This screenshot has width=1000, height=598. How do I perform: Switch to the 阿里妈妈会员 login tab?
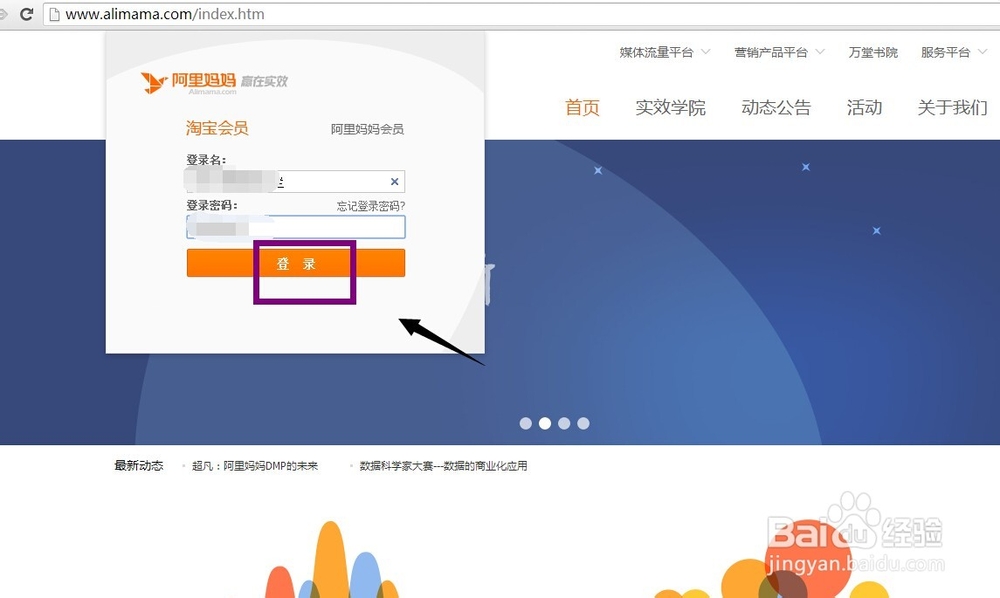pos(367,129)
